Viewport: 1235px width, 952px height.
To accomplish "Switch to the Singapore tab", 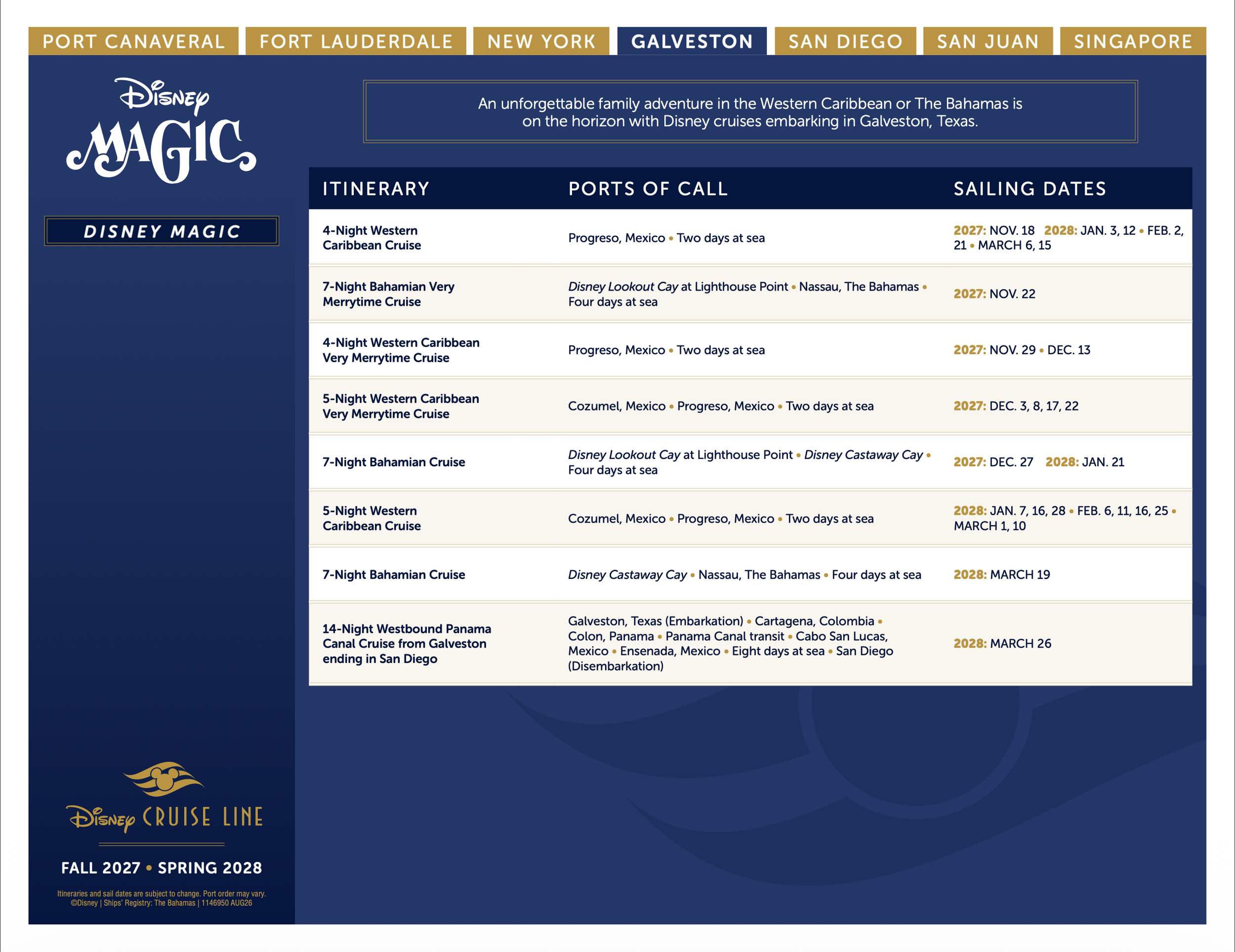I will pyautogui.click(x=1133, y=41).
